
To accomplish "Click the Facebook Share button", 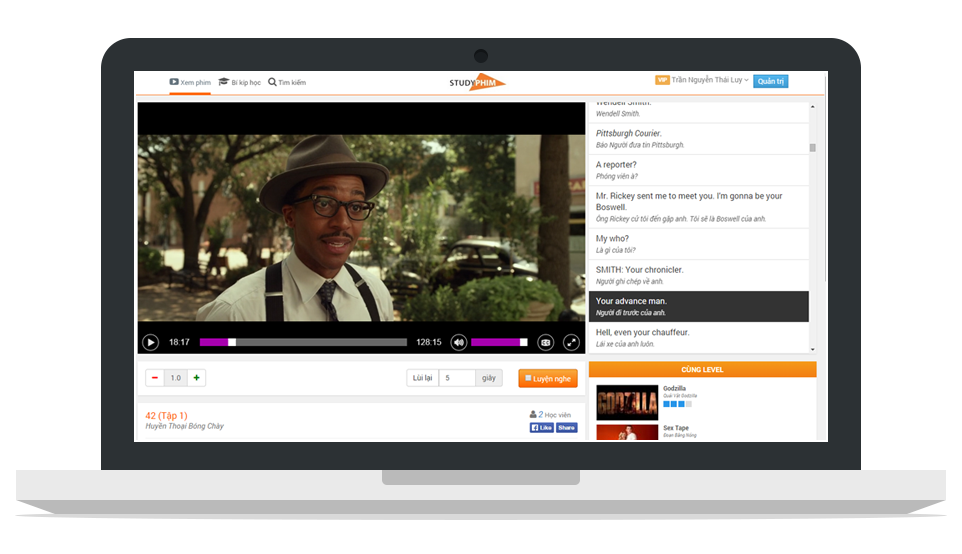I will point(567,428).
